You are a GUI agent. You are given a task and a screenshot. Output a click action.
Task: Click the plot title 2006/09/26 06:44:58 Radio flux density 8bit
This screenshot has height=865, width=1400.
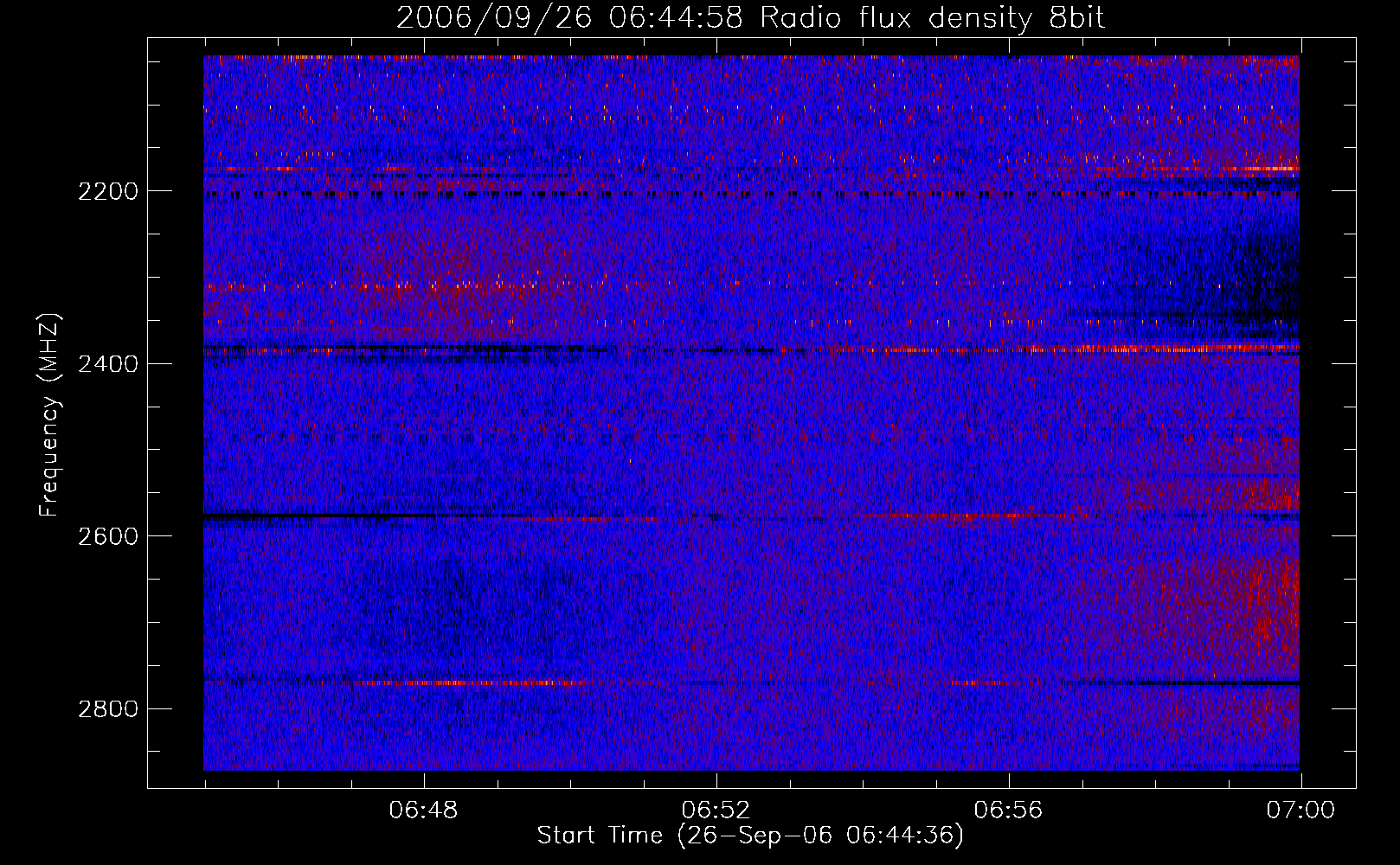(x=750, y=17)
